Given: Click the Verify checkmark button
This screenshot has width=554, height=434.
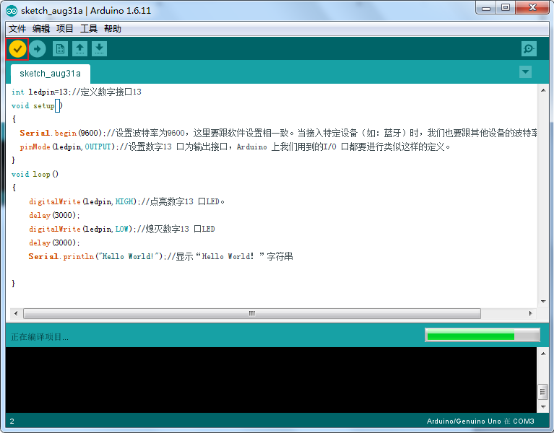Looking at the screenshot, I should pos(17,49).
